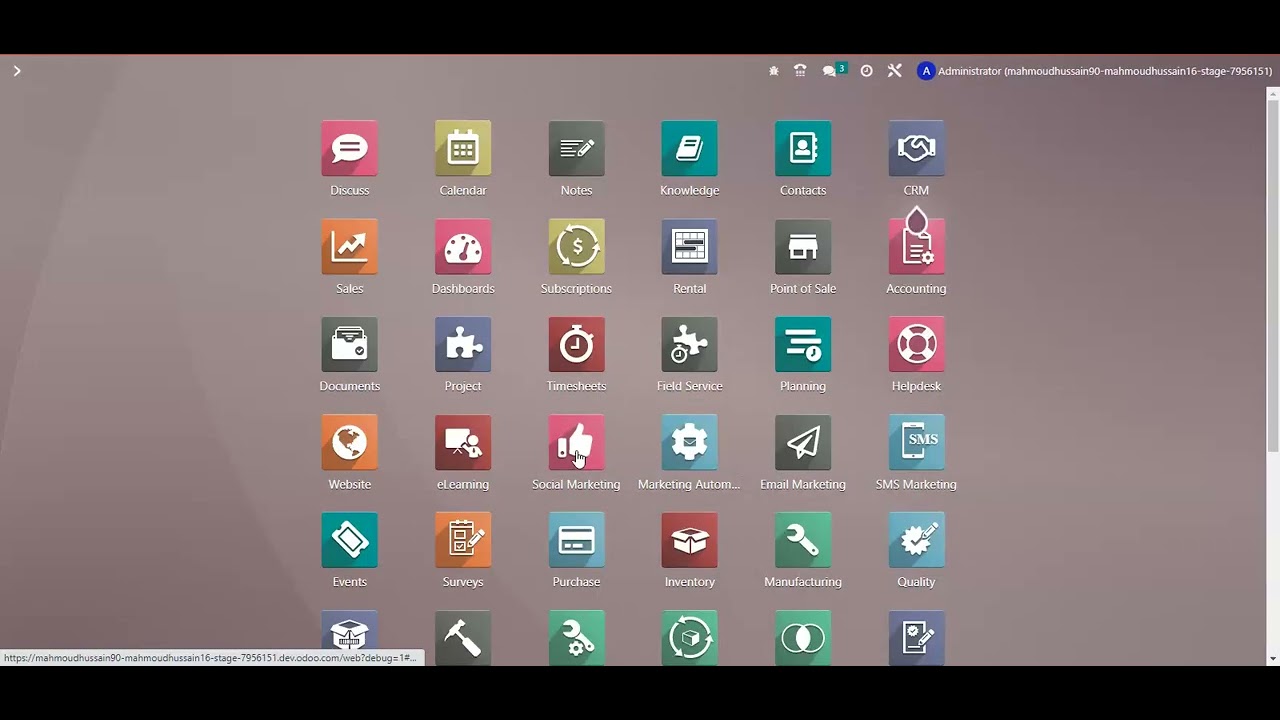
Task: Open the SMS Marketing app
Action: point(916,442)
